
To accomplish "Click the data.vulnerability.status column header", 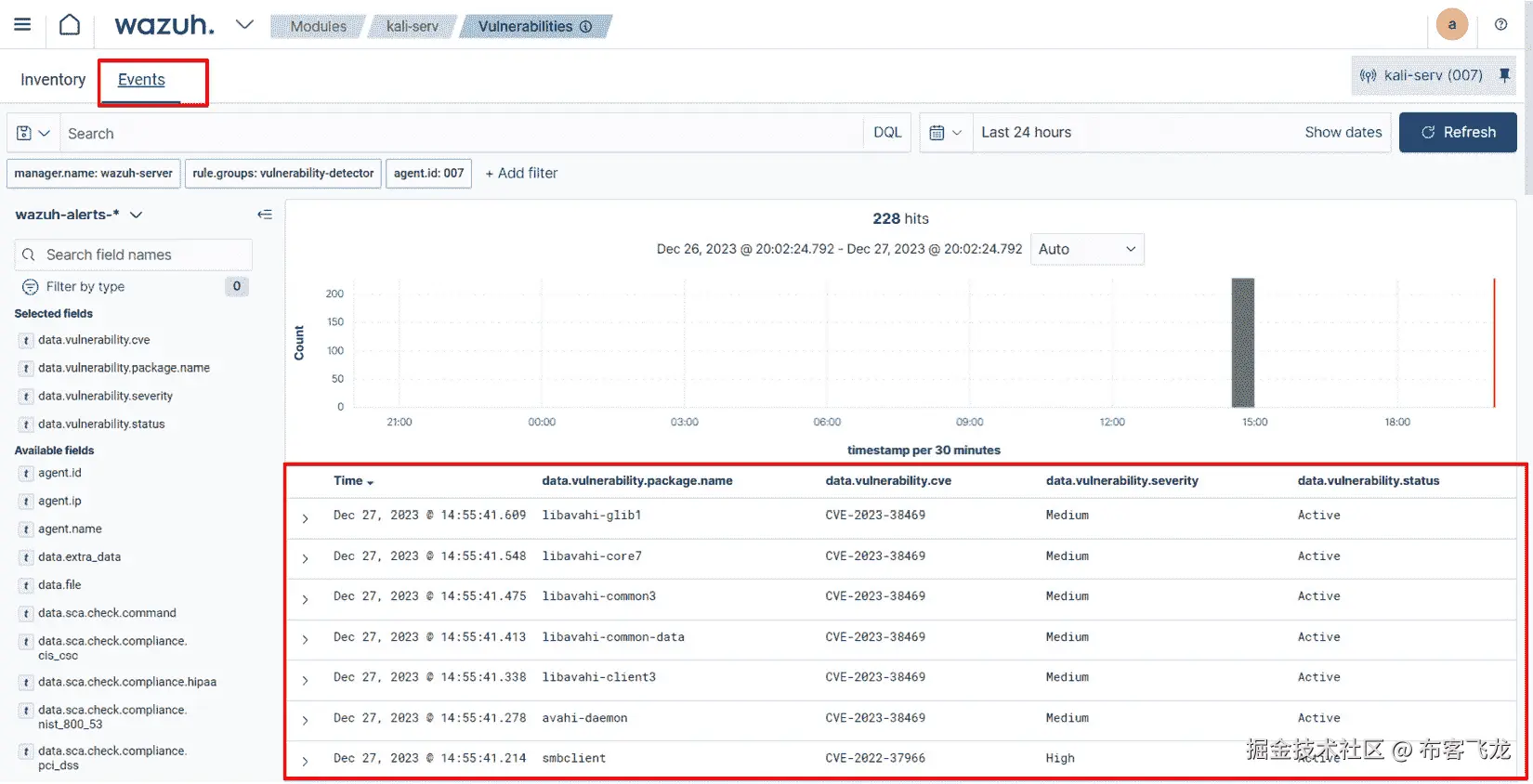I will (x=1369, y=480).
